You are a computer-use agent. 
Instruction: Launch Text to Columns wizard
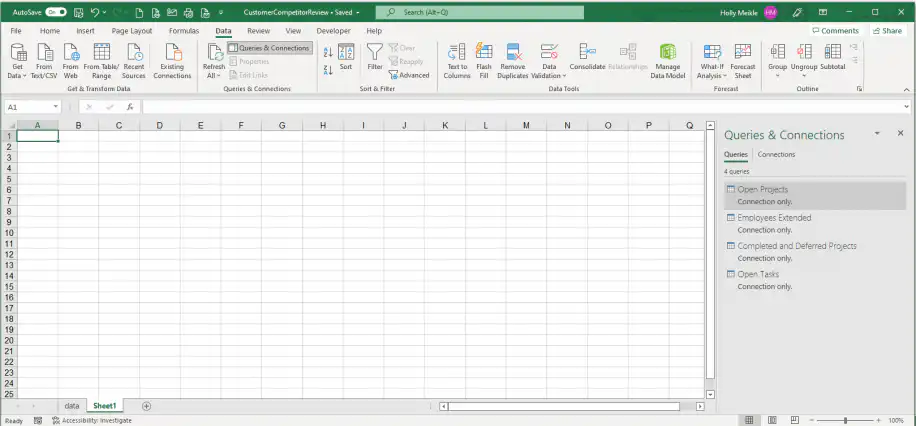tap(457, 61)
